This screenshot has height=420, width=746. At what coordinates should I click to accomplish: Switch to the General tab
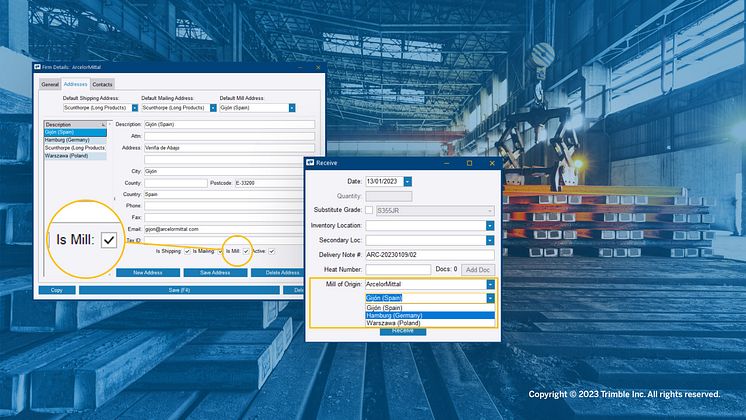[50, 85]
